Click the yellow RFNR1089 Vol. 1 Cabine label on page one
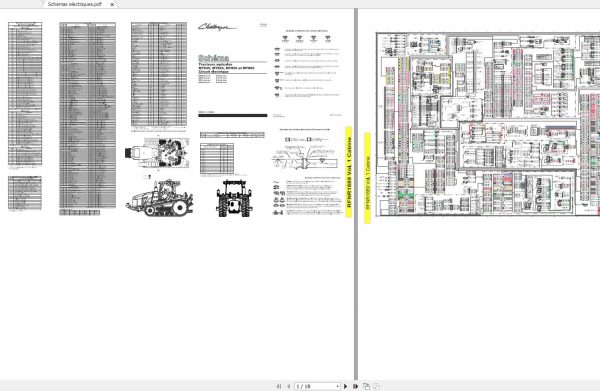Image resolution: width=600 pixels, height=391 pixels. coord(349,172)
